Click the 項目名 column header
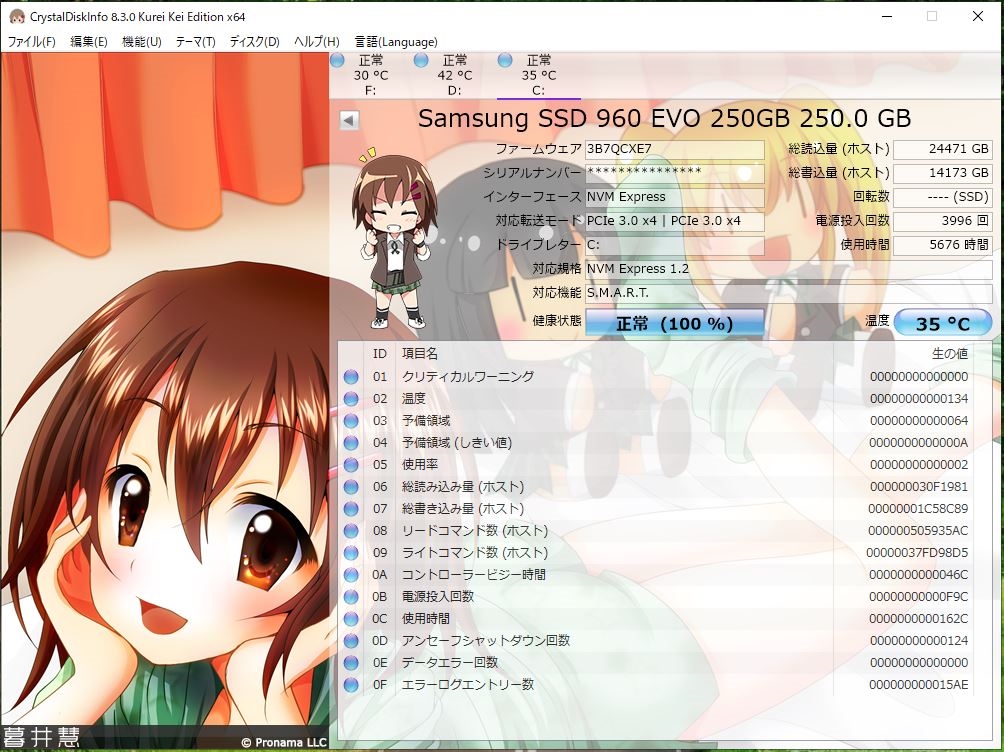Viewport: 1004px width, 752px height. click(420, 354)
